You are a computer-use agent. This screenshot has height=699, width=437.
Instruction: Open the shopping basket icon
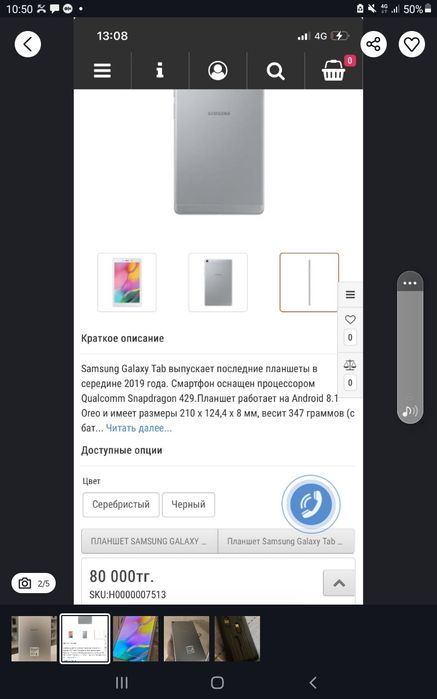pyautogui.click(x=334, y=69)
